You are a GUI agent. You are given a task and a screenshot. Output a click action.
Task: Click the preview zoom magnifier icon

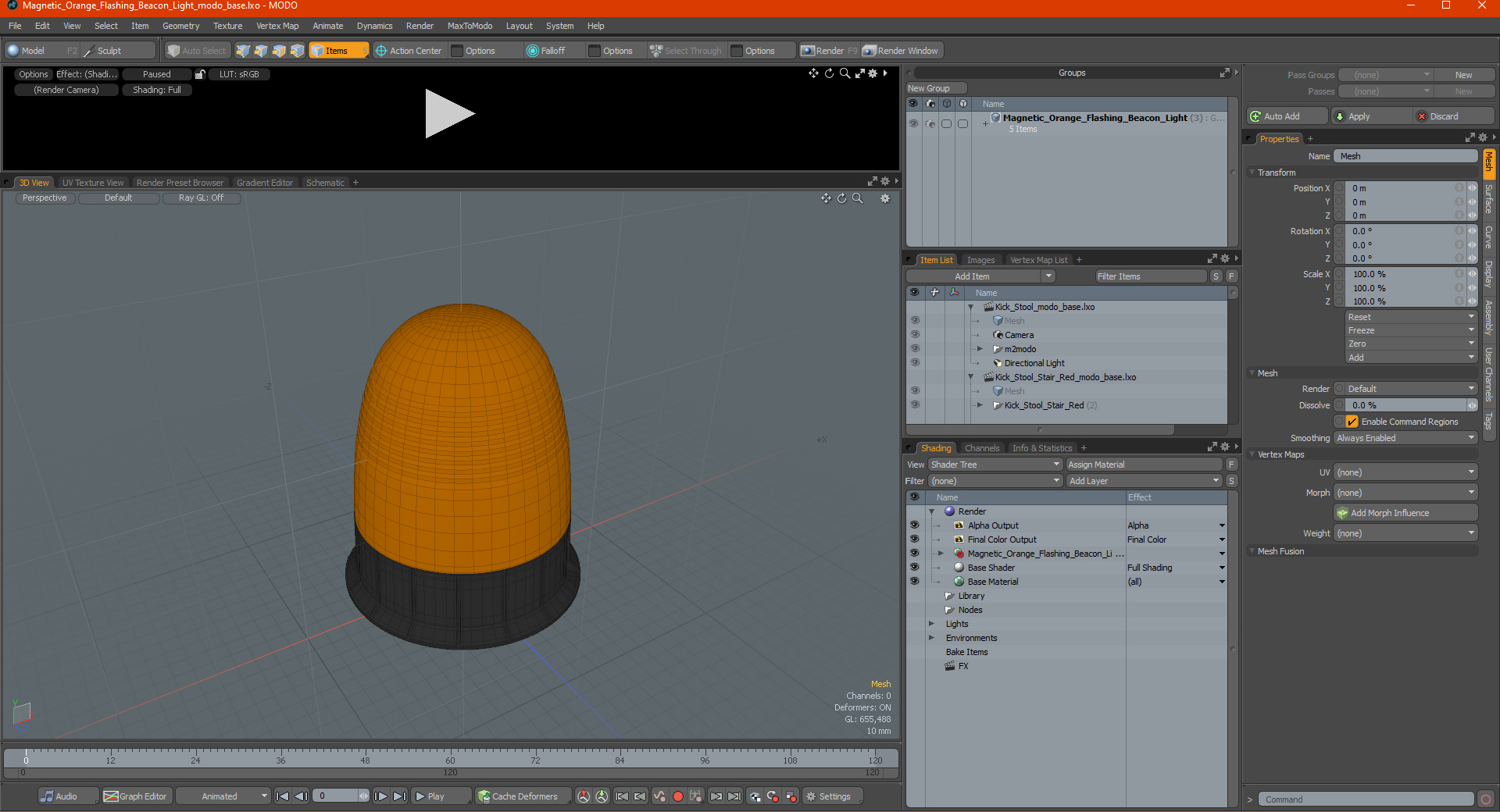(845, 73)
